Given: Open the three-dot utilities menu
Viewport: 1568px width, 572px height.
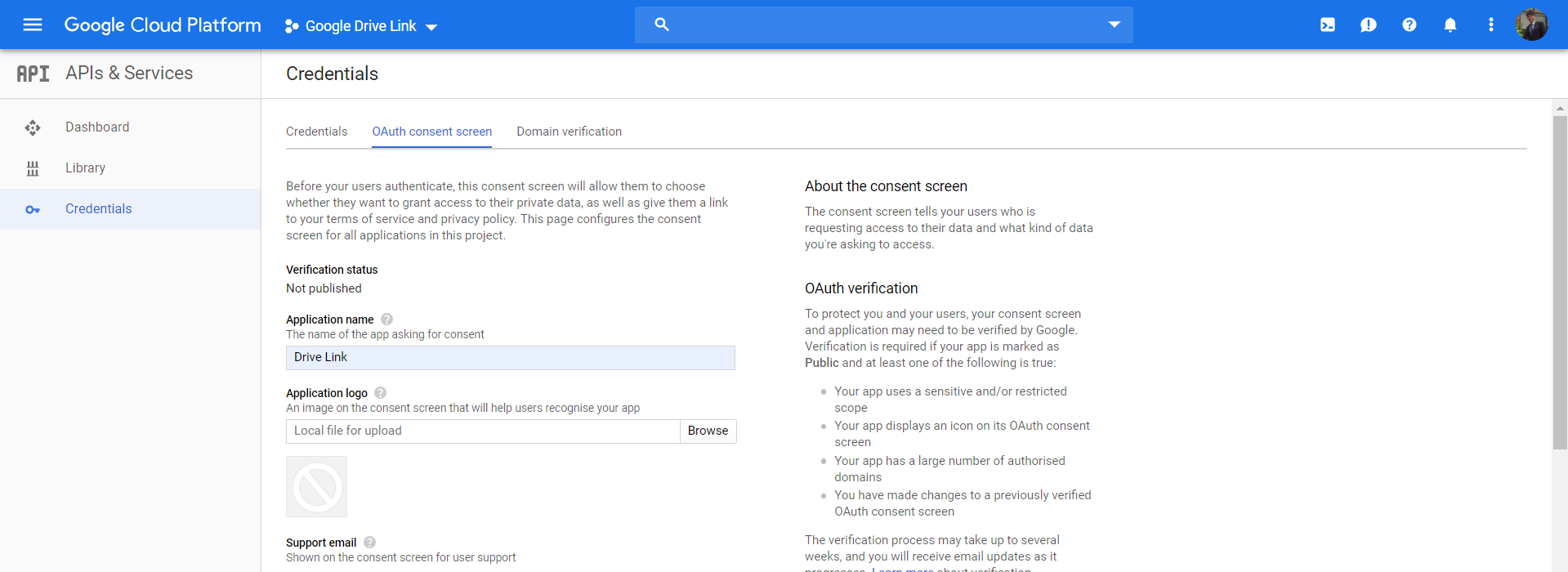Looking at the screenshot, I should point(1491,25).
